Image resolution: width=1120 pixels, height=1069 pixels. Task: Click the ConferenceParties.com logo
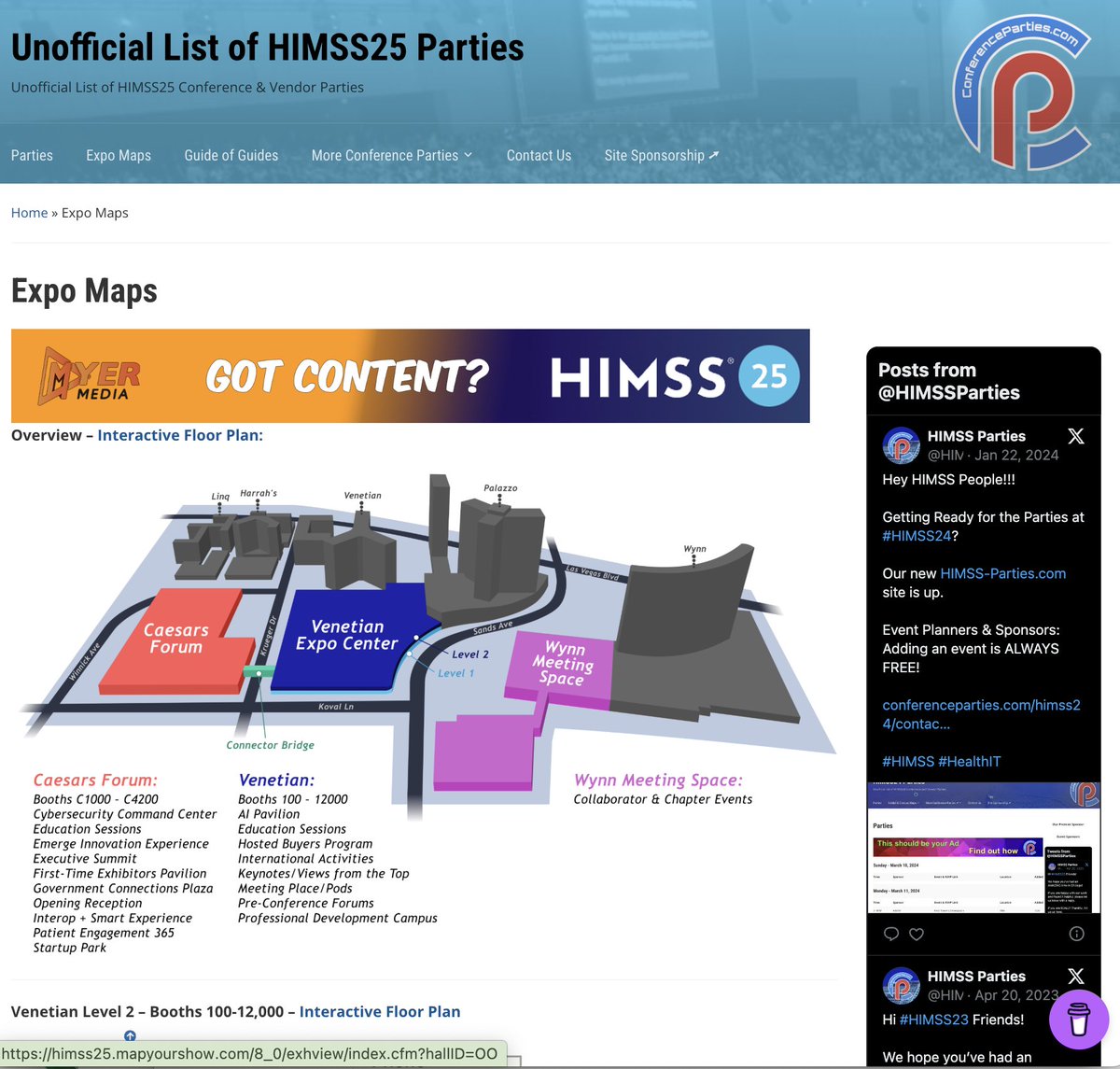[x=1023, y=92]
